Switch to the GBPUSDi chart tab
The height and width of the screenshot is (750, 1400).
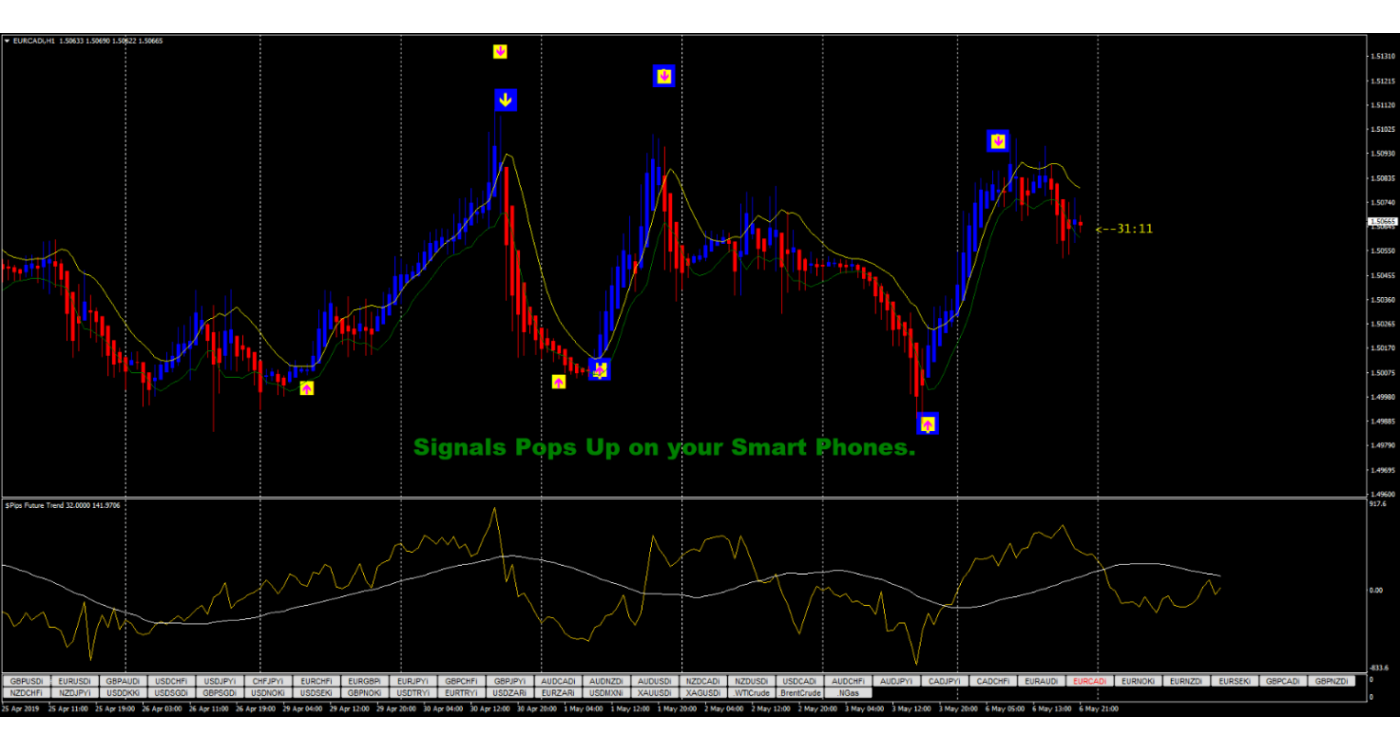(27, 681)
